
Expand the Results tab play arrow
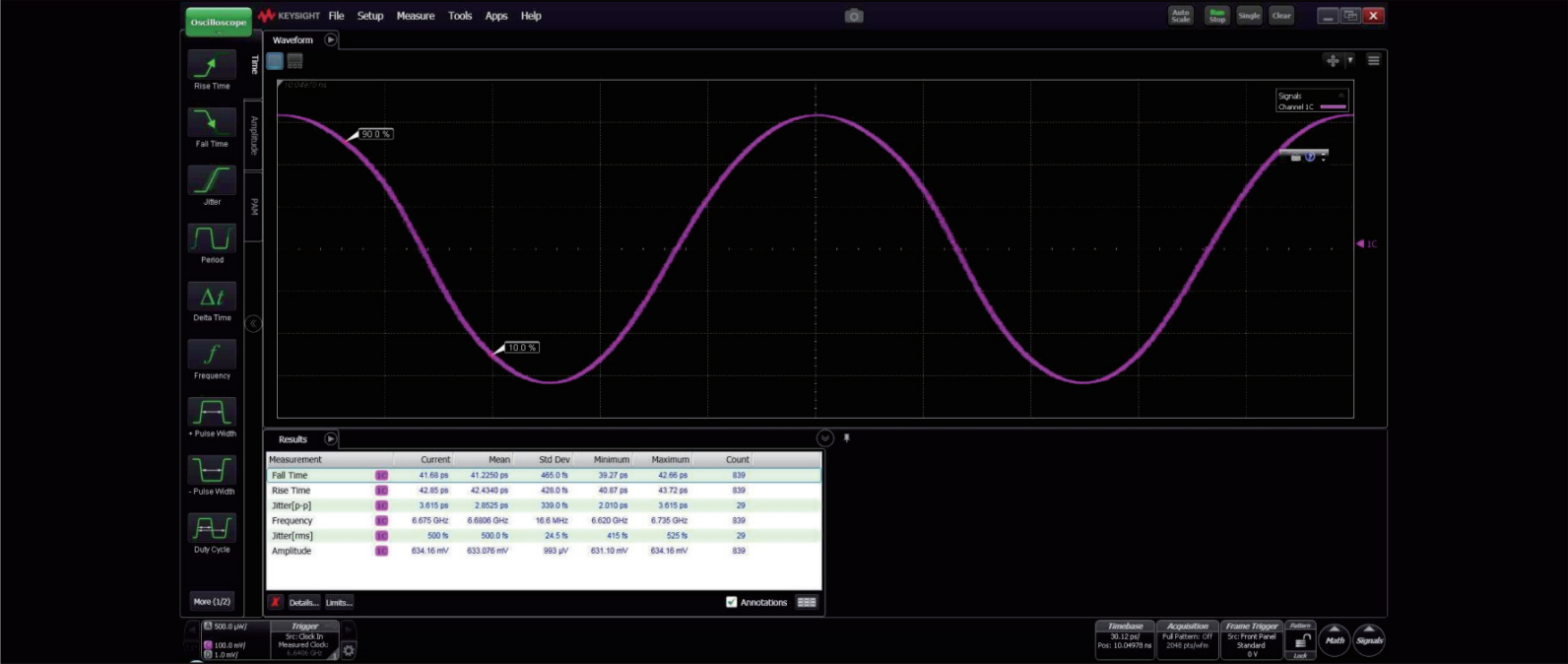pos(330,439)
